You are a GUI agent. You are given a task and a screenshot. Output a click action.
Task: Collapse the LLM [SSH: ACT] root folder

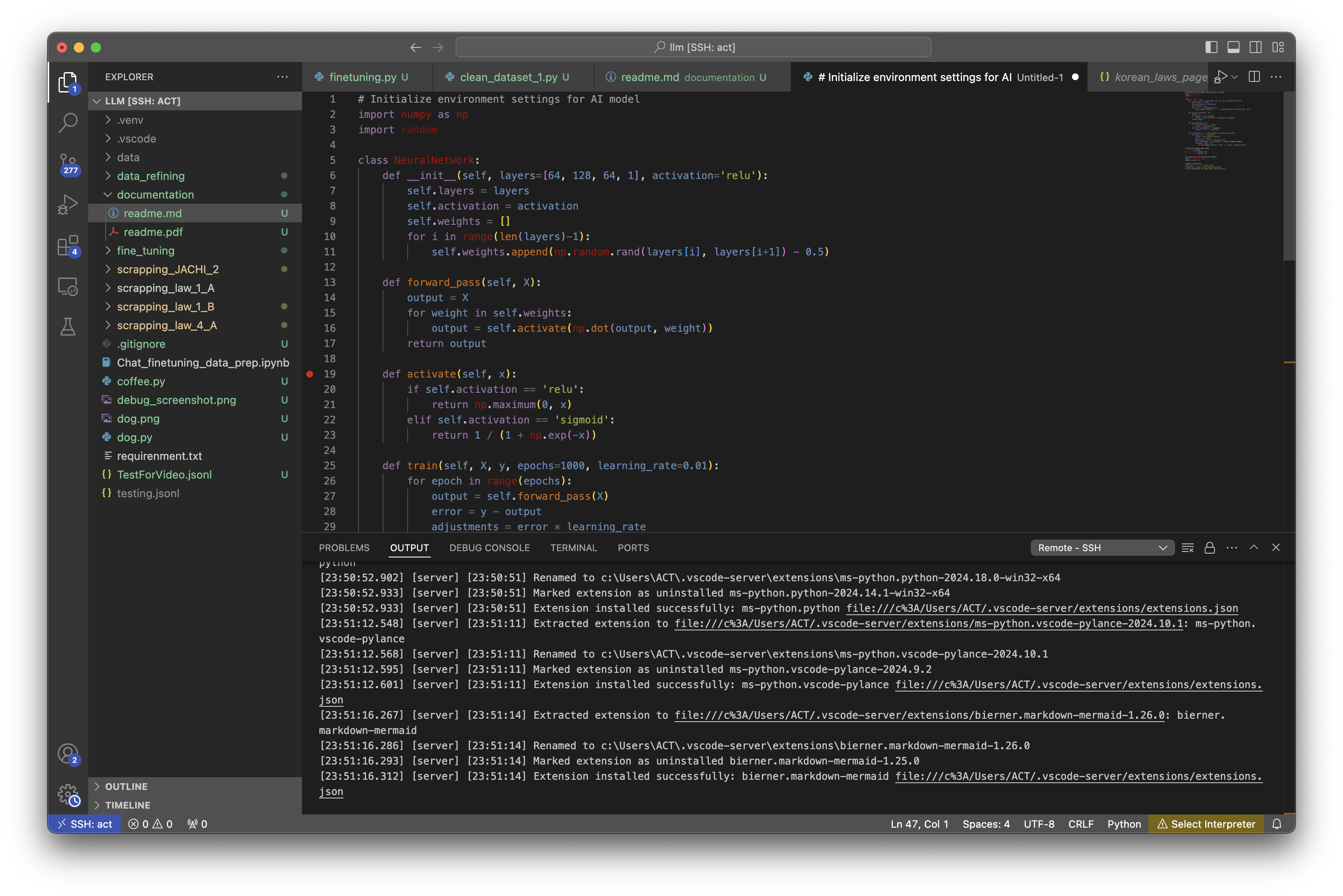195,101
